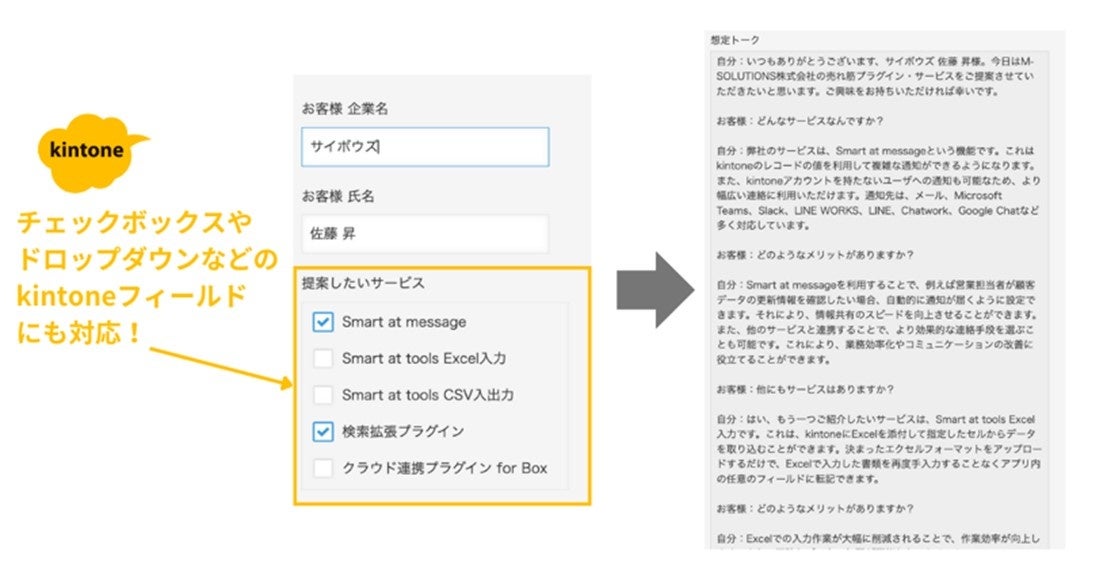This screenshot has width=1107, height=580.
Task: Check Smart at tools Excel入力 checkbox
Action: [323, 358]
